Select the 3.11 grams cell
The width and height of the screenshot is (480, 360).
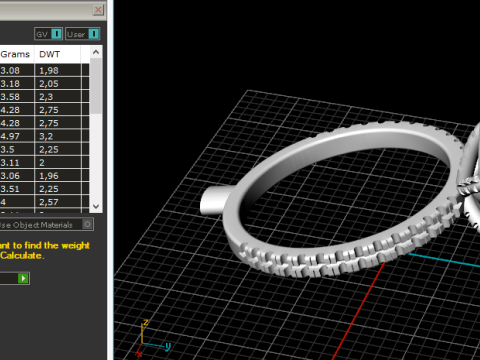[x=17, y=162]
